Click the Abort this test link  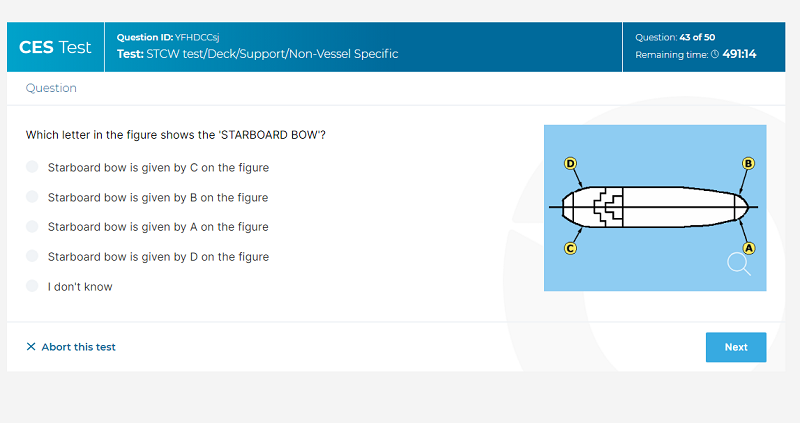pyautogui.click(x=79, y=347)
